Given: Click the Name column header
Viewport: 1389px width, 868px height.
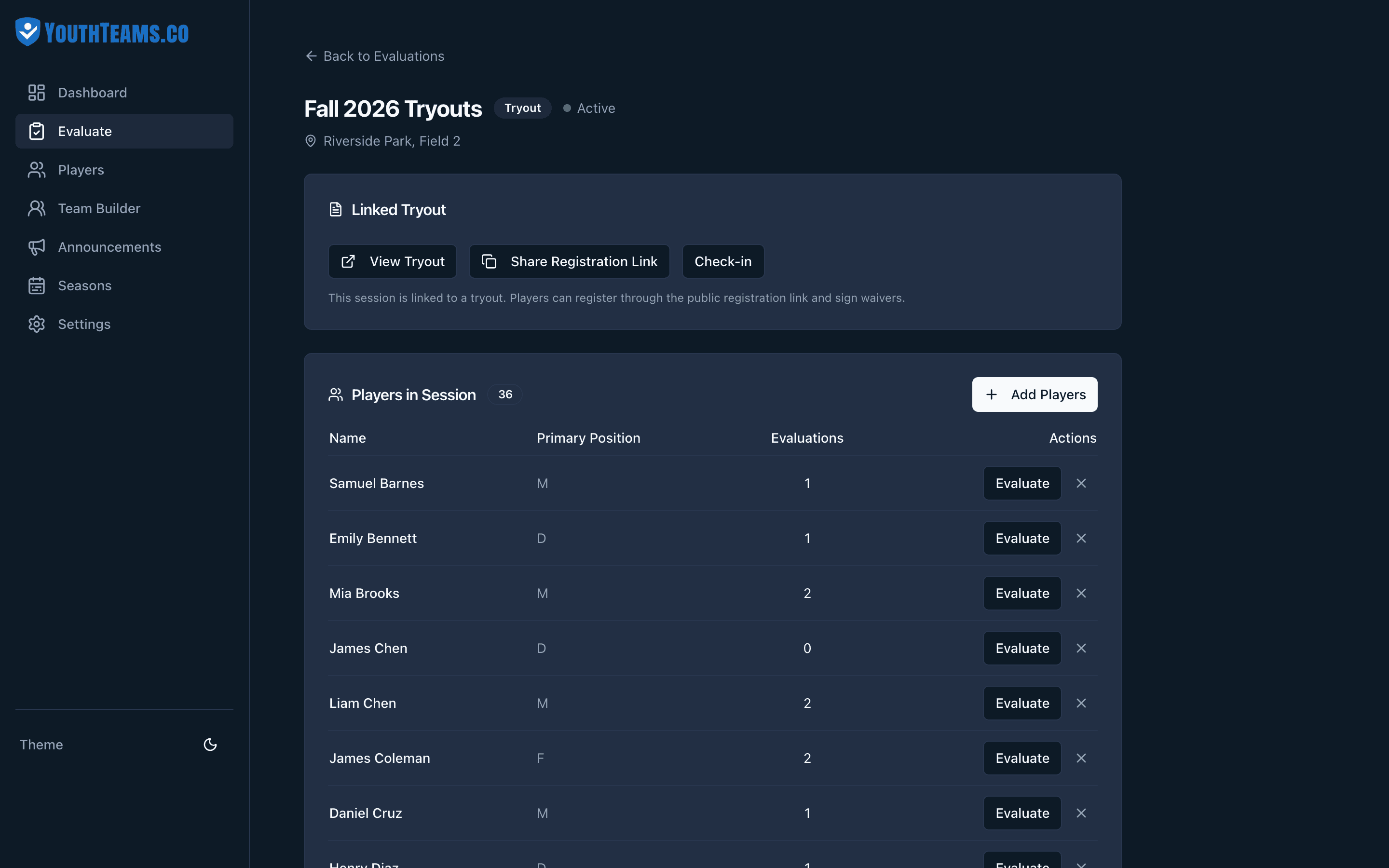Looking at the screenshot, I should click(x=348, y=438).
